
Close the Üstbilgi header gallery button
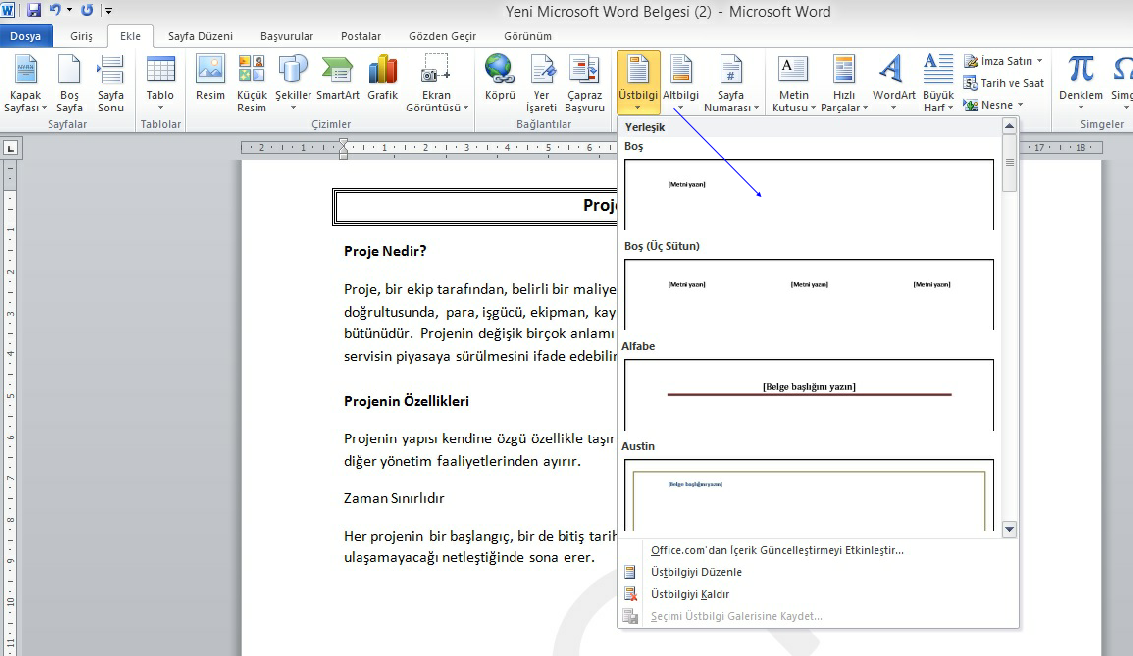(639, 83)
